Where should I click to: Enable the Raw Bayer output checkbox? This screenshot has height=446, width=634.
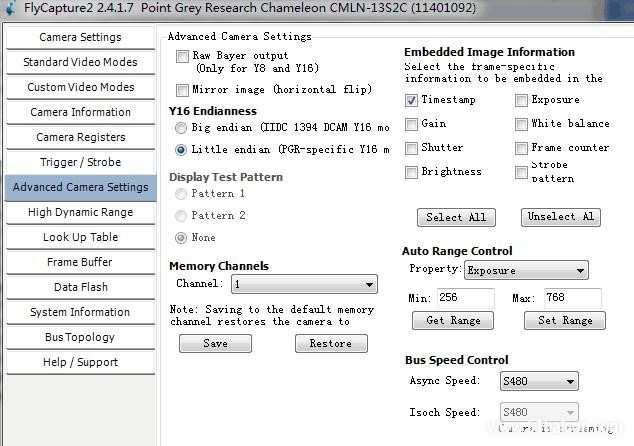tap(182, 56)
